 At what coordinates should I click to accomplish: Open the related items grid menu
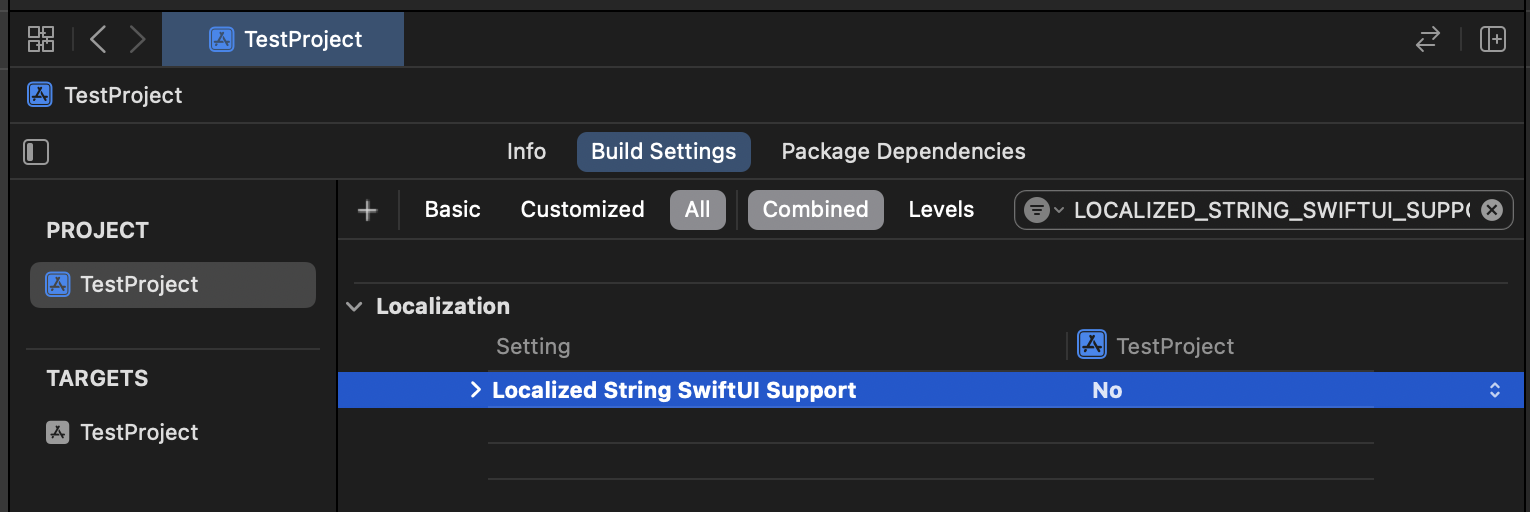pyautogui.click(x=41, y=40)
